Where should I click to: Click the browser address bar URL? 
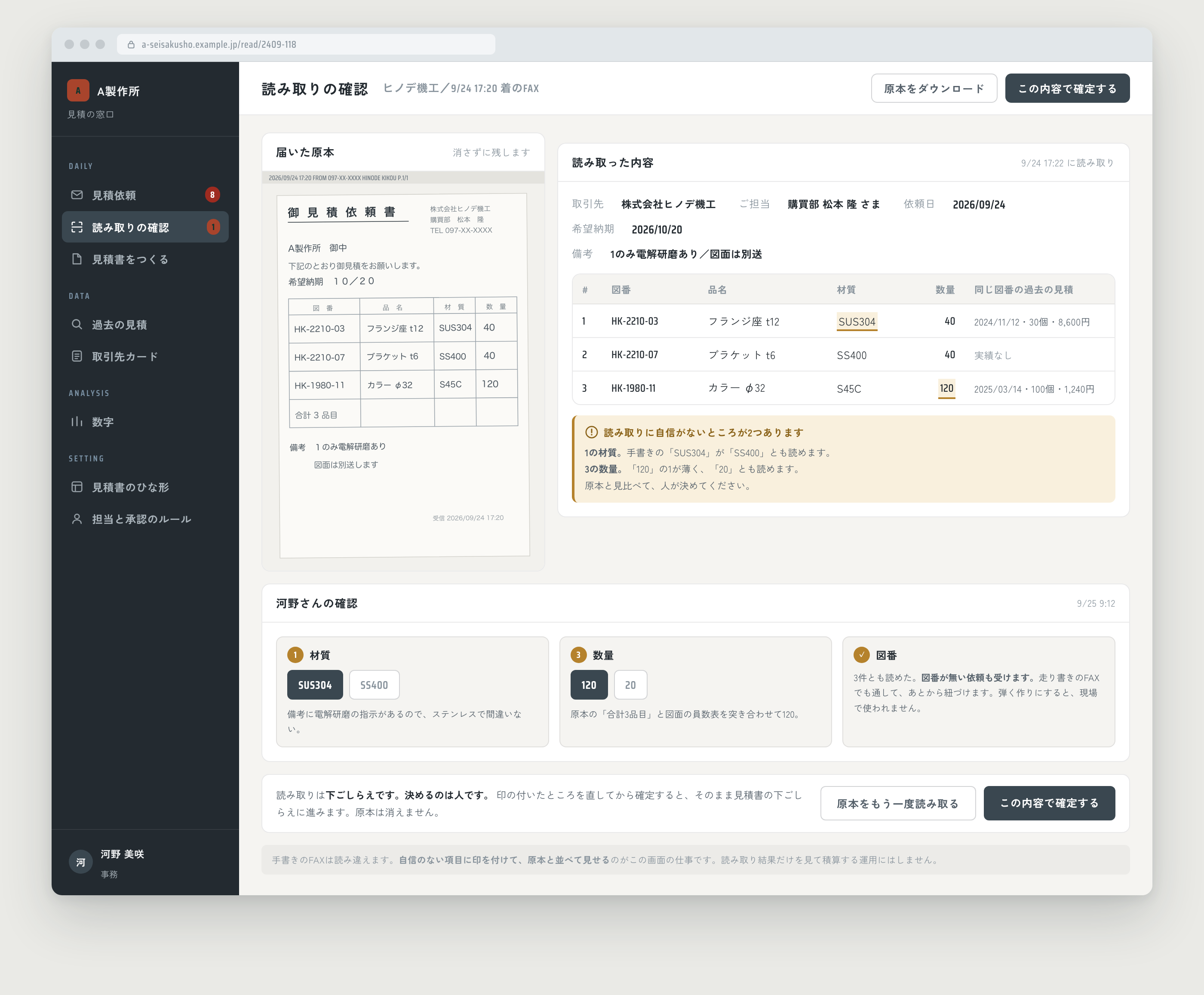[219, 44]
